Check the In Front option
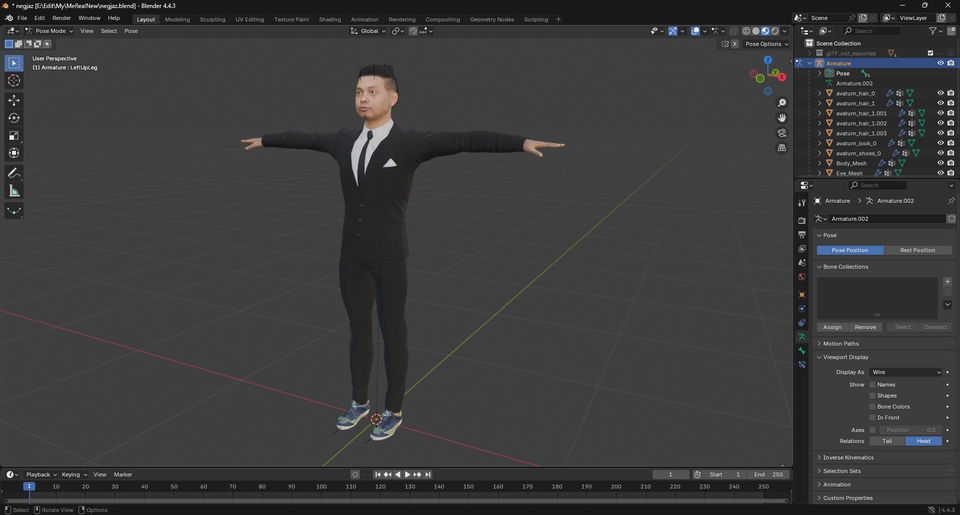 click(872, 417)
